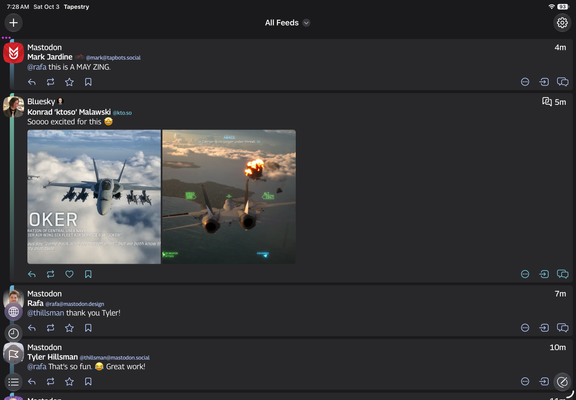This screenshot has width=576, height=400.
Task: Tap @rafa mention in Tyler Hillsman's post
Action: pyautogui.click(x=37, y=367)
